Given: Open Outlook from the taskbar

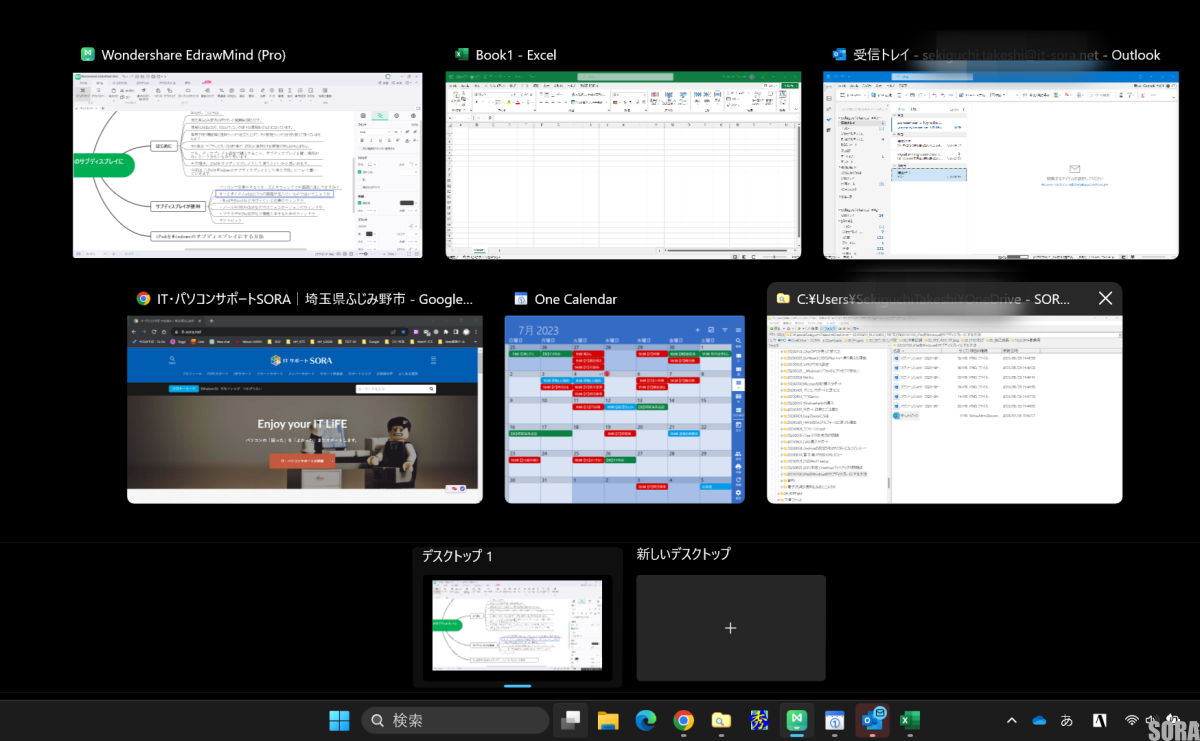Looking at the screenshot, I should (871, 720).
